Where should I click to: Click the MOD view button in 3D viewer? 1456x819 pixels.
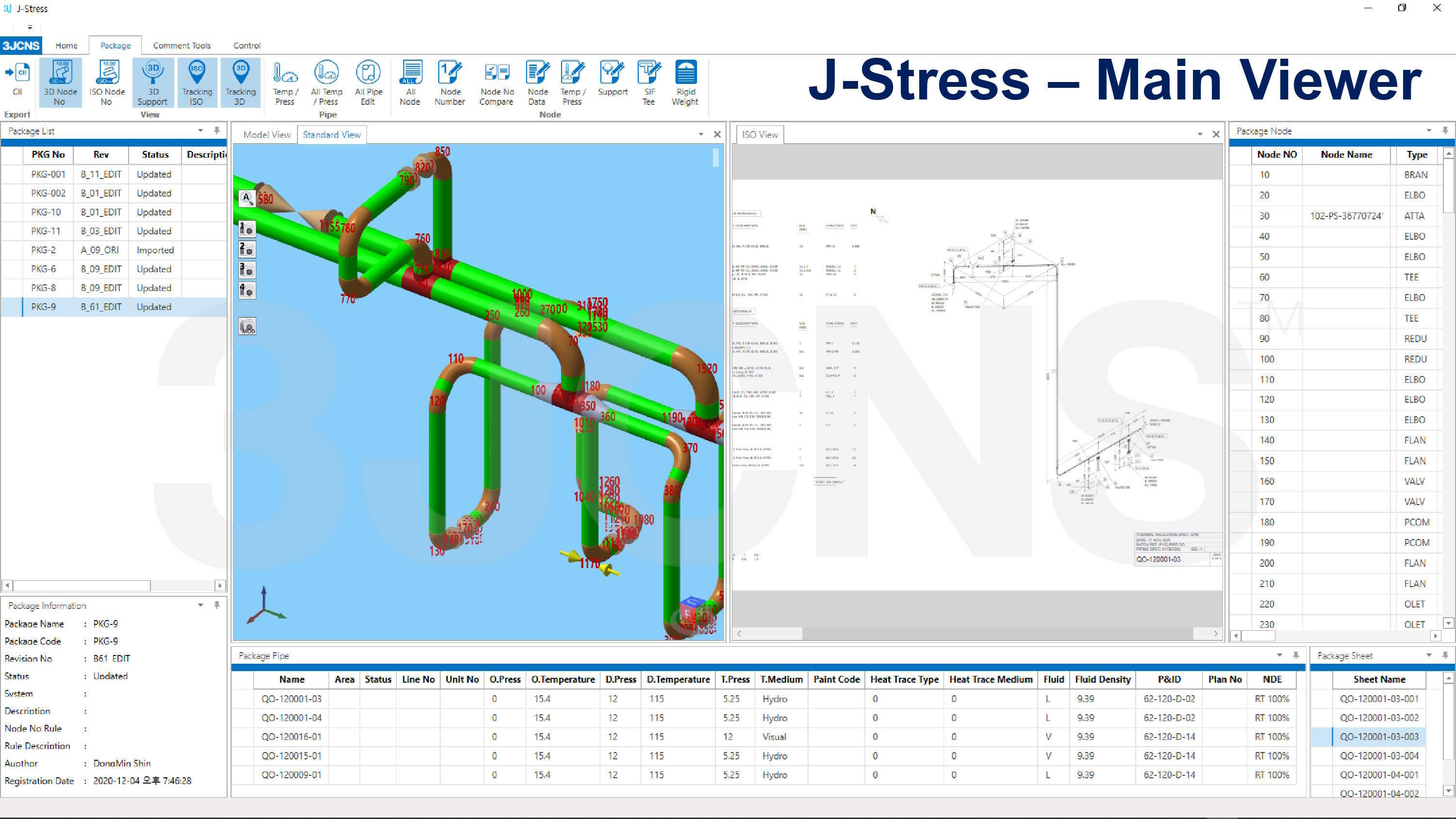tap(247, 326)
